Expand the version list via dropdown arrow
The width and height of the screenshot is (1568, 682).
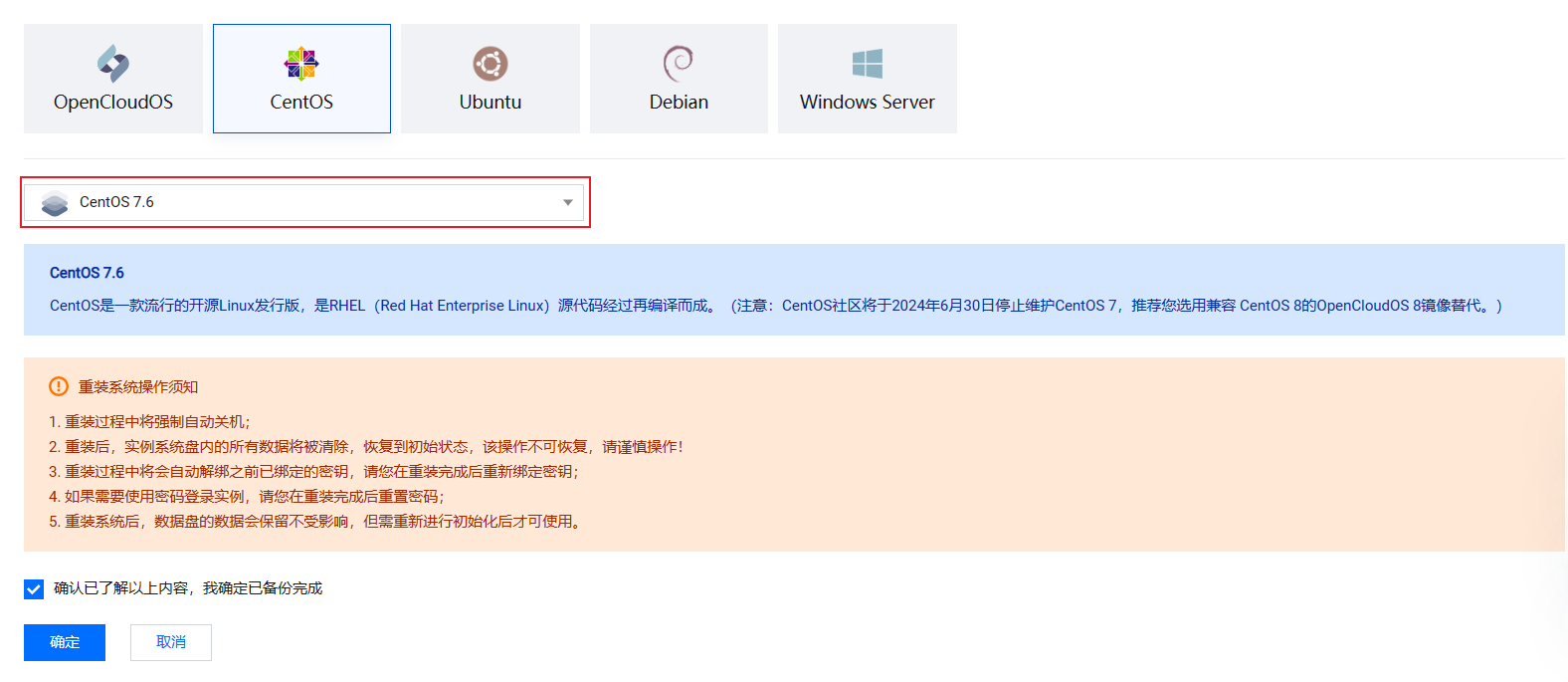(x=568, y=203)
